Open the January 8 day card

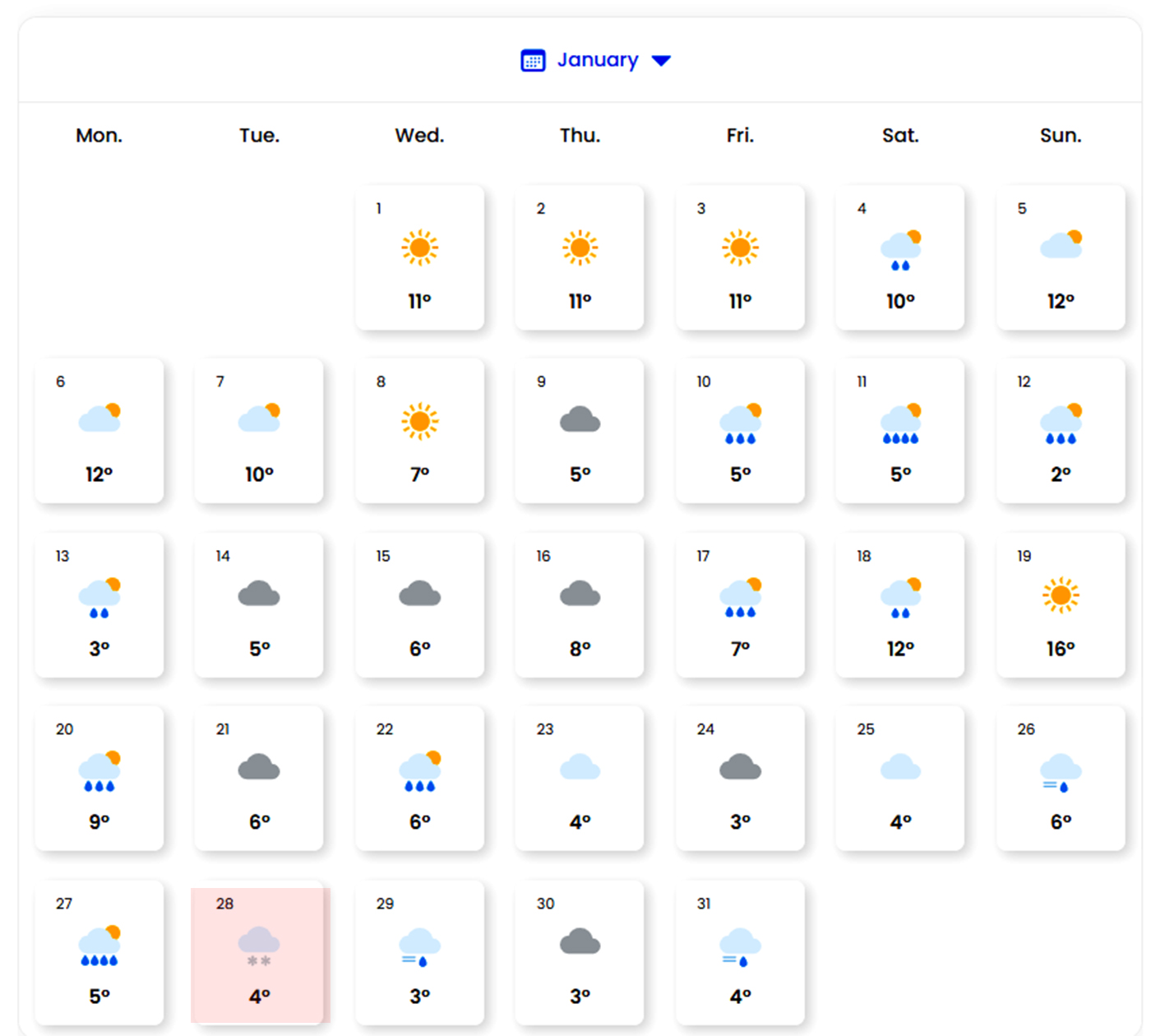click(419, 430)
